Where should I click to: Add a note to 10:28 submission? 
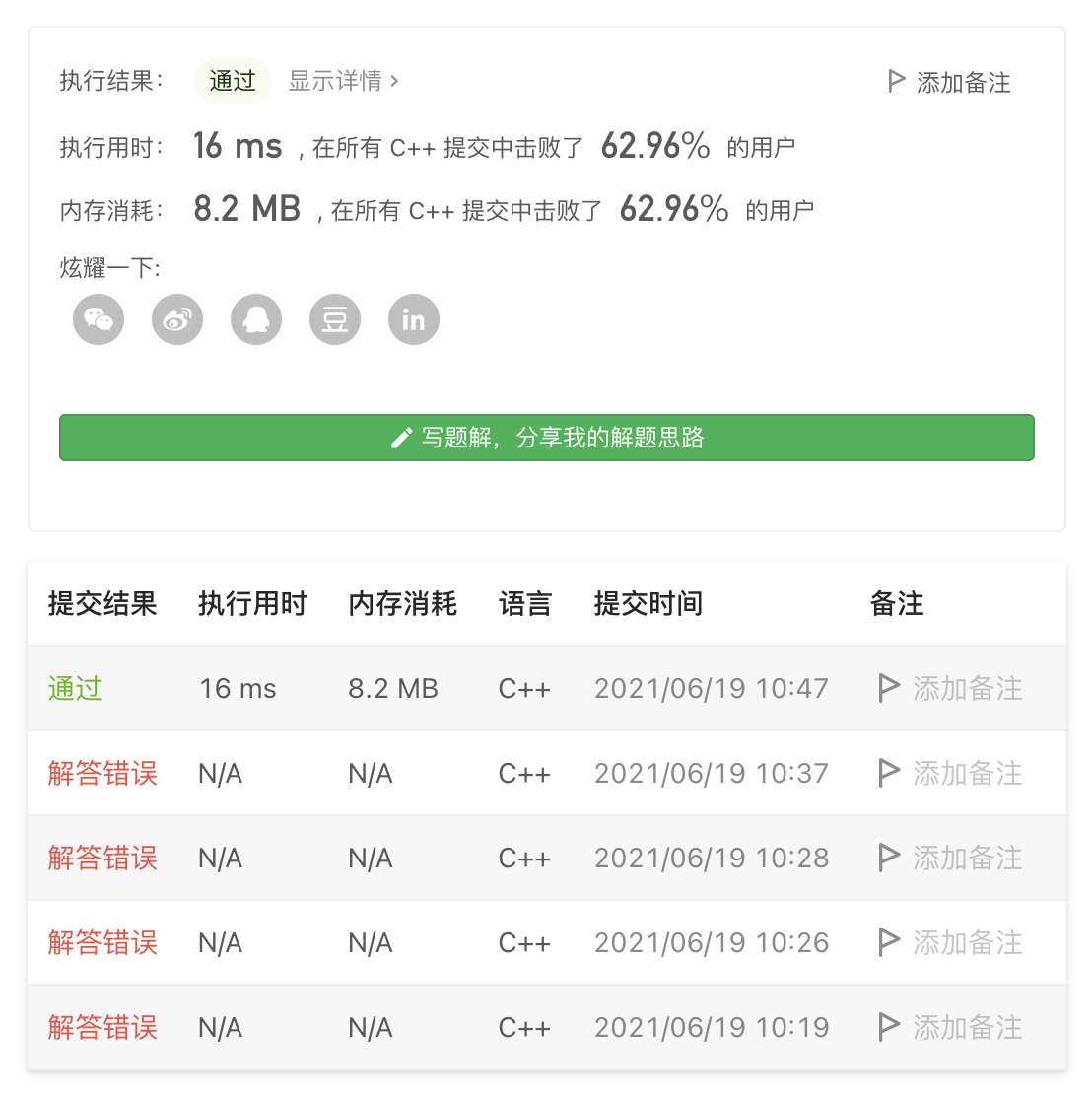click(966, 858)
